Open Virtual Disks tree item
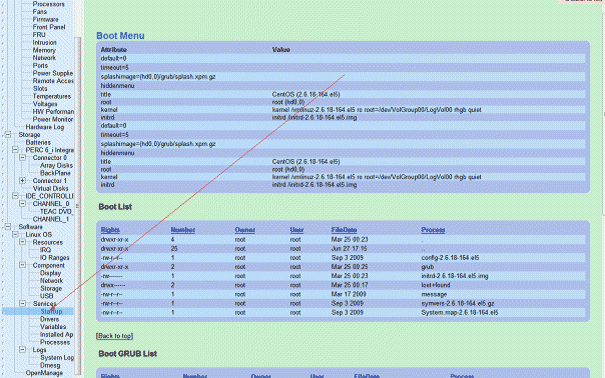 click(x=51, y=188)
